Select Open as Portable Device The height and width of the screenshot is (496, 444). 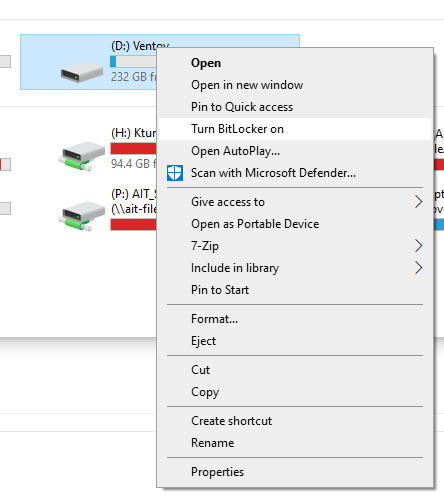pos(295,224)
